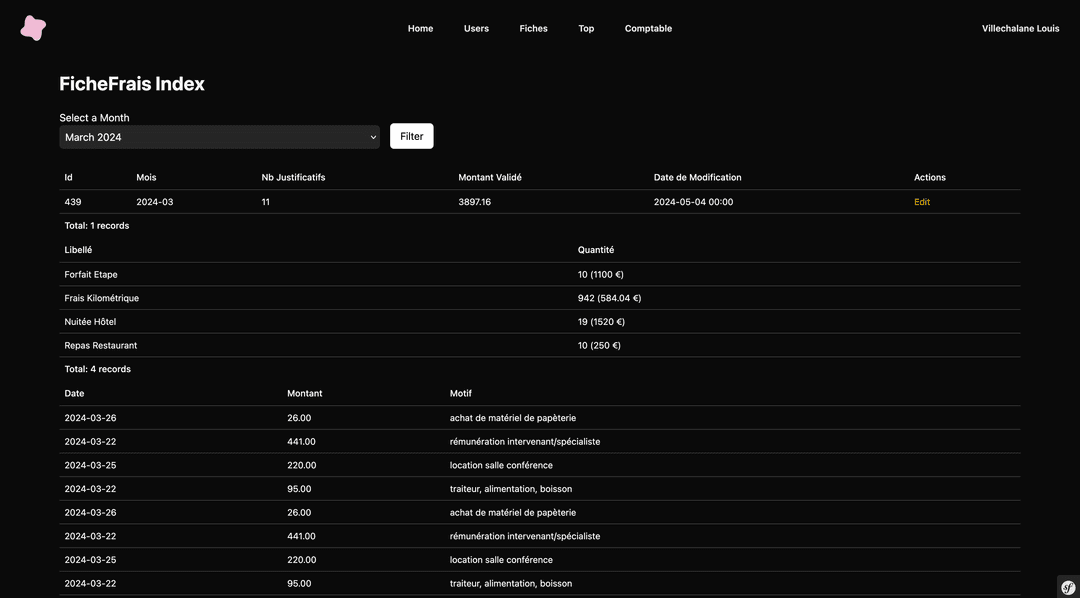Viewport: 1080px width, 598px height.
Task: Click the FicheFrais Index heading
Action: (x=132, y=84)
